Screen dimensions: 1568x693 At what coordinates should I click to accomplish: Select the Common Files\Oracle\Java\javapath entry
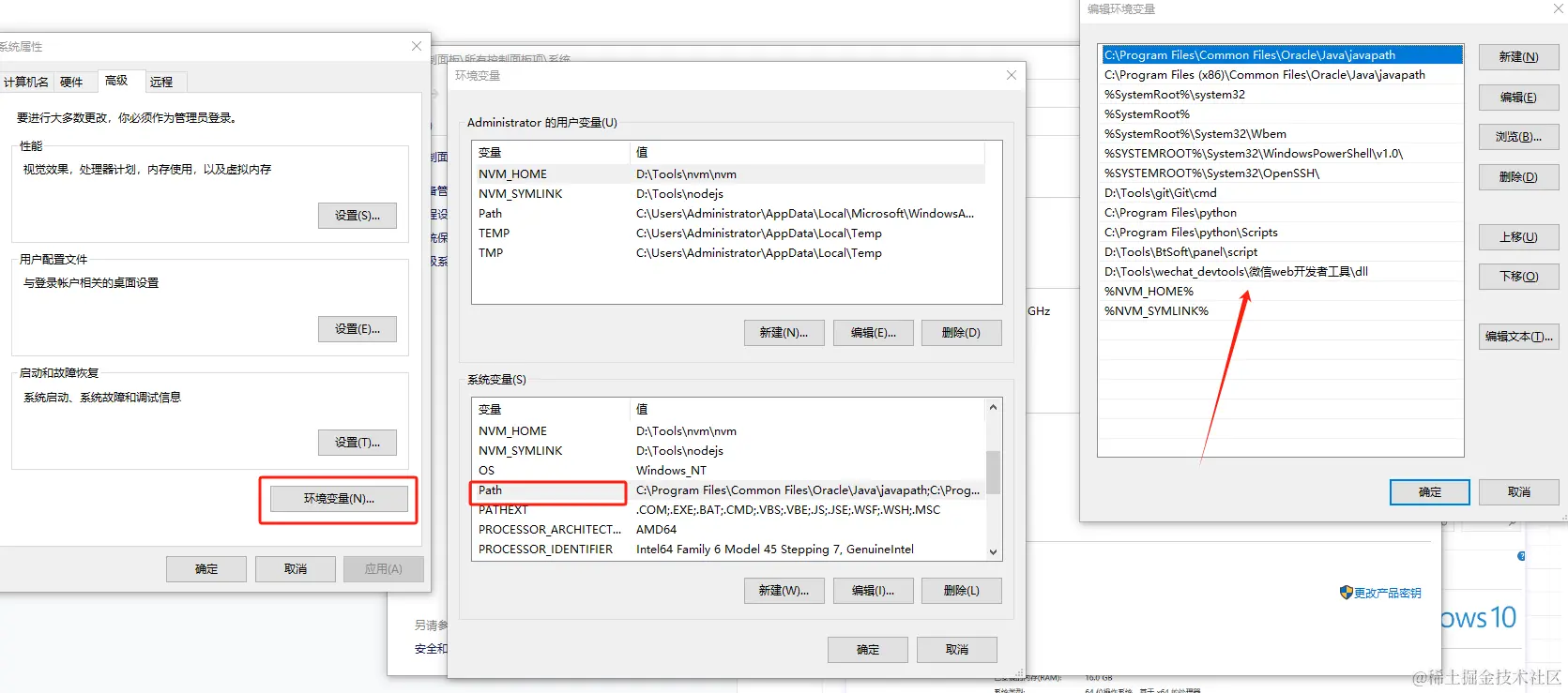(1282, 55)
